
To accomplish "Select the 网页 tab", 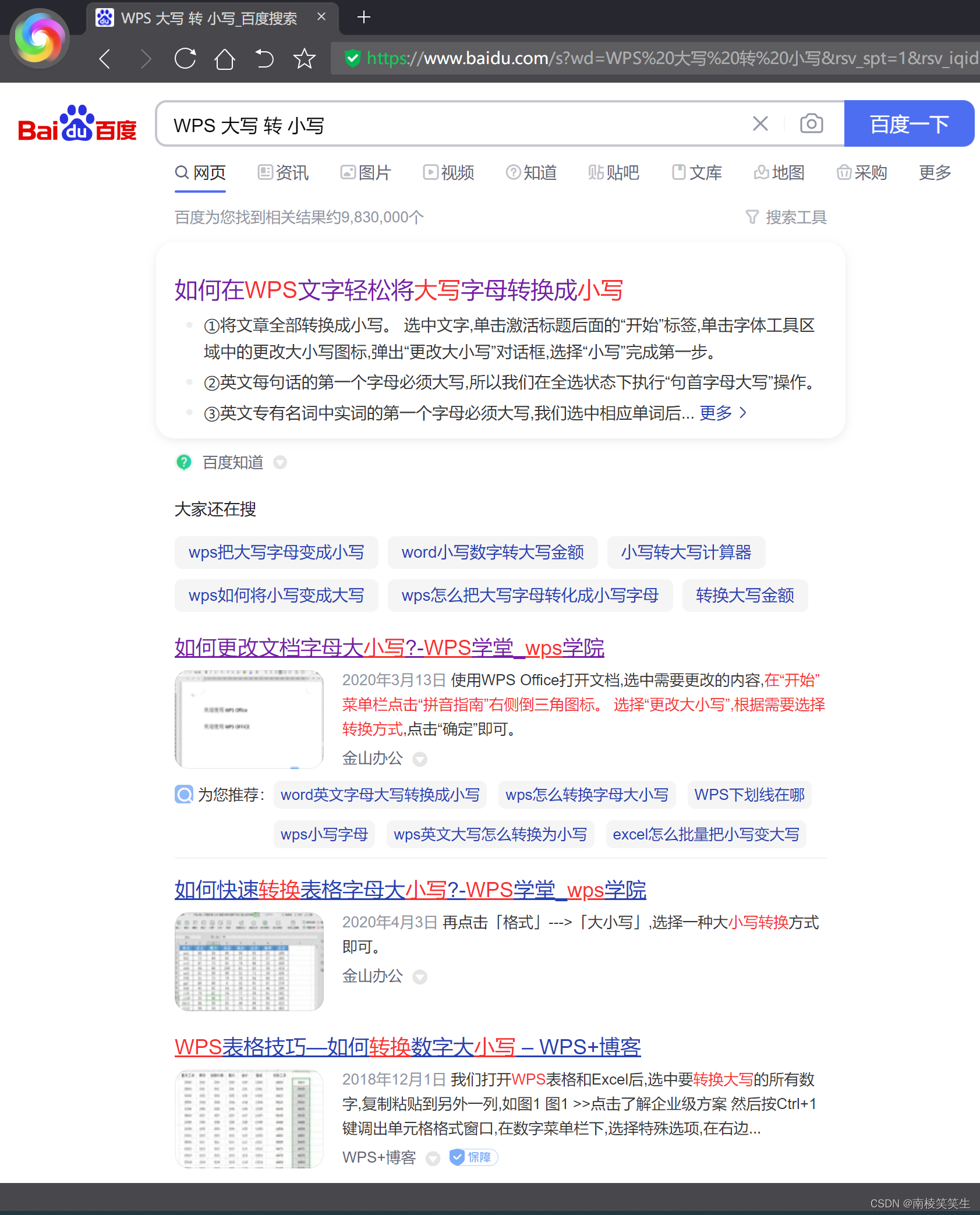I will tap(200, 172).
